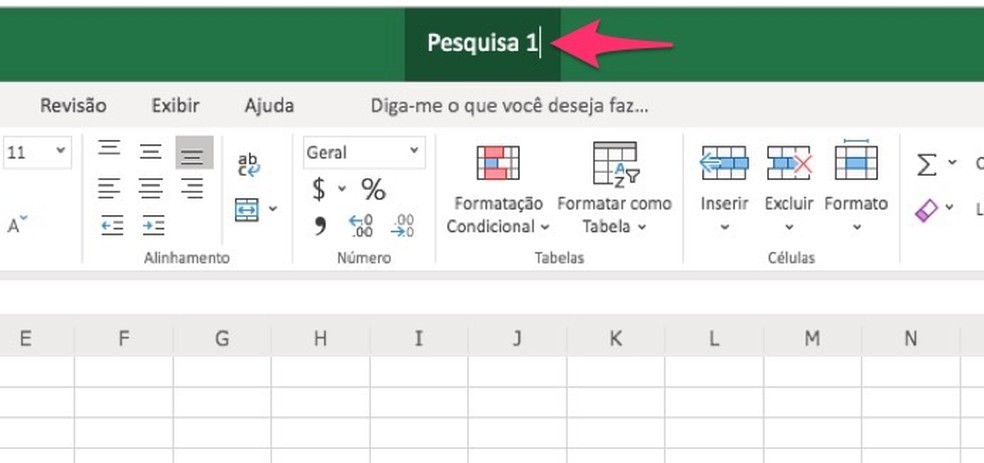Open the Revisão ribbon tab
The width and height of the screenshot is (984, 463).
pyautogui.click(x=73, y=105)
